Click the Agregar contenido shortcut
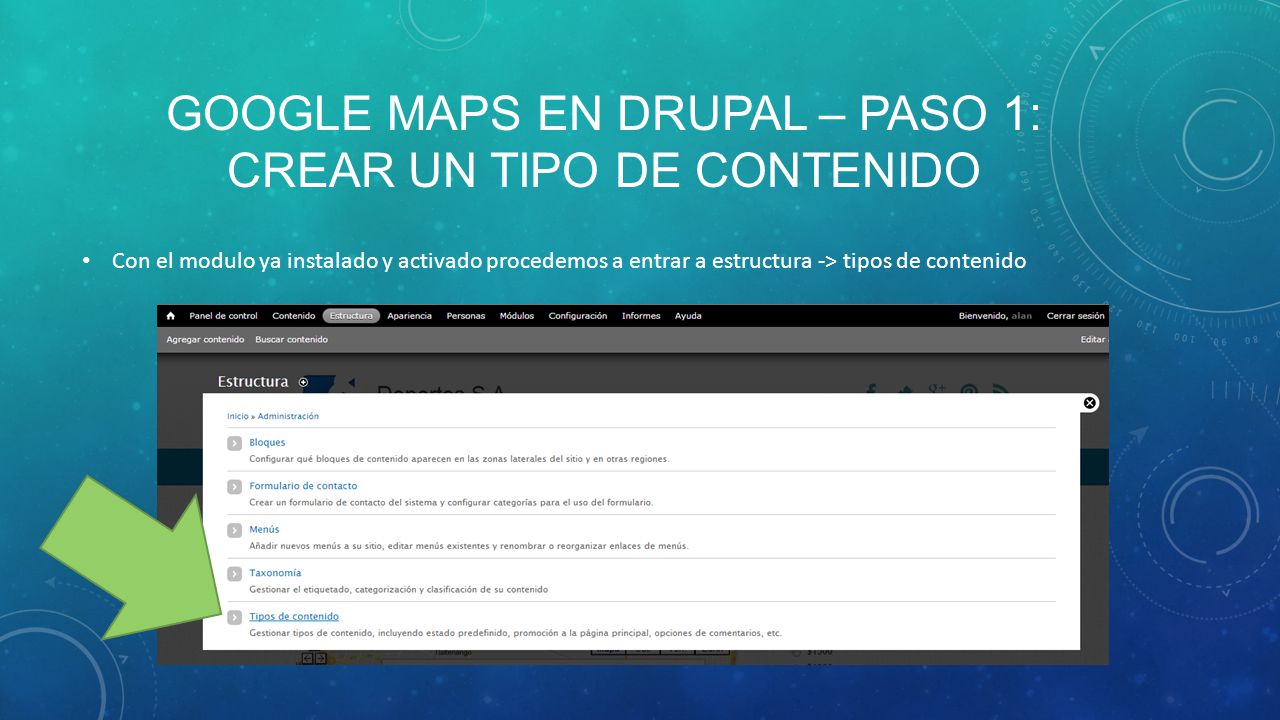This screenshot has height=720, width=1280. [205, 340]
